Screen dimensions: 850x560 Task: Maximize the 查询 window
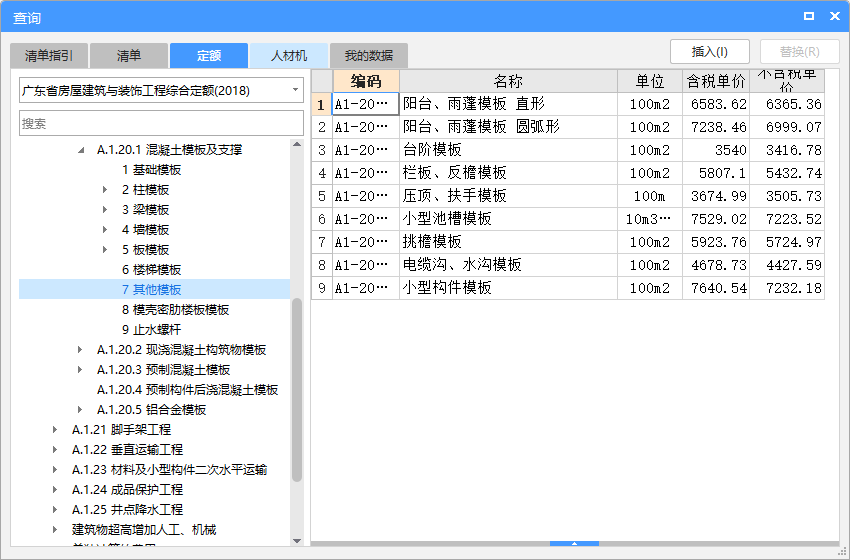point(809,16)
